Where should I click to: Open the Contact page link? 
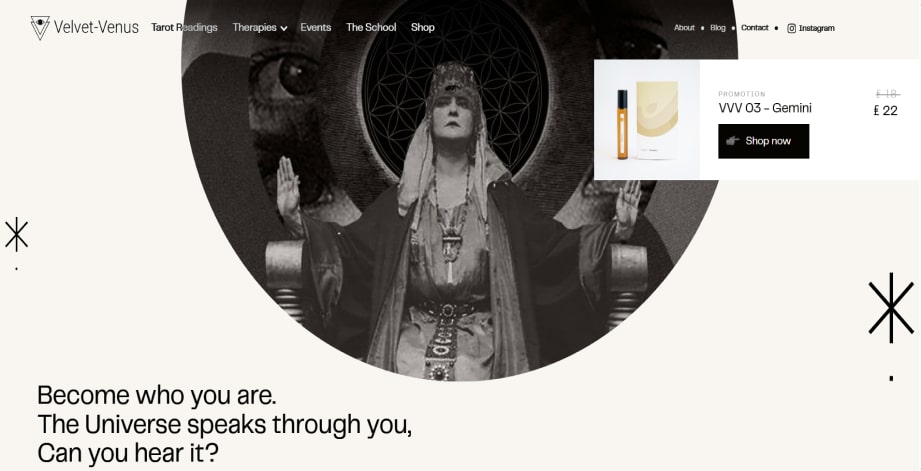click(754, 28)
